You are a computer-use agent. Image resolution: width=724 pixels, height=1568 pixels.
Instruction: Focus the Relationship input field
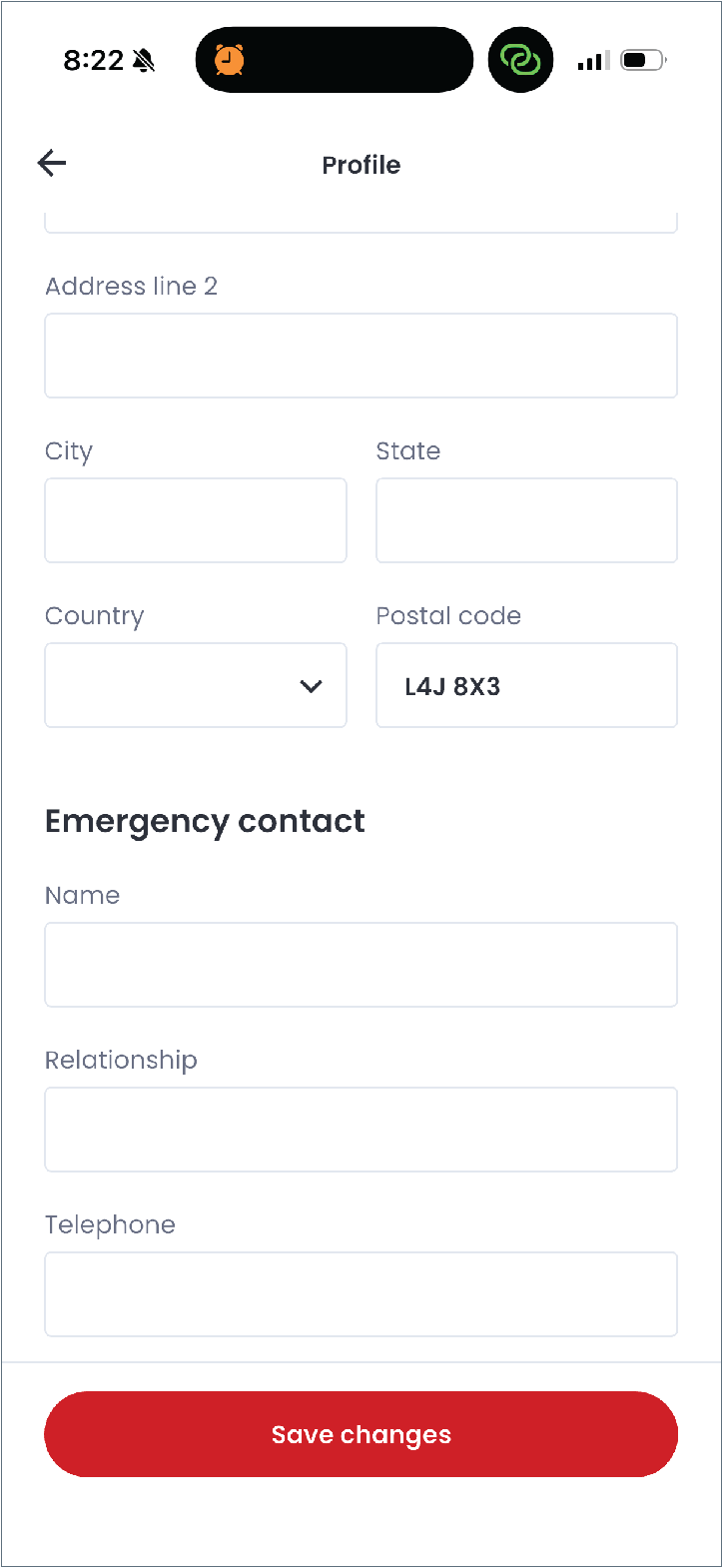point(362,1130)
